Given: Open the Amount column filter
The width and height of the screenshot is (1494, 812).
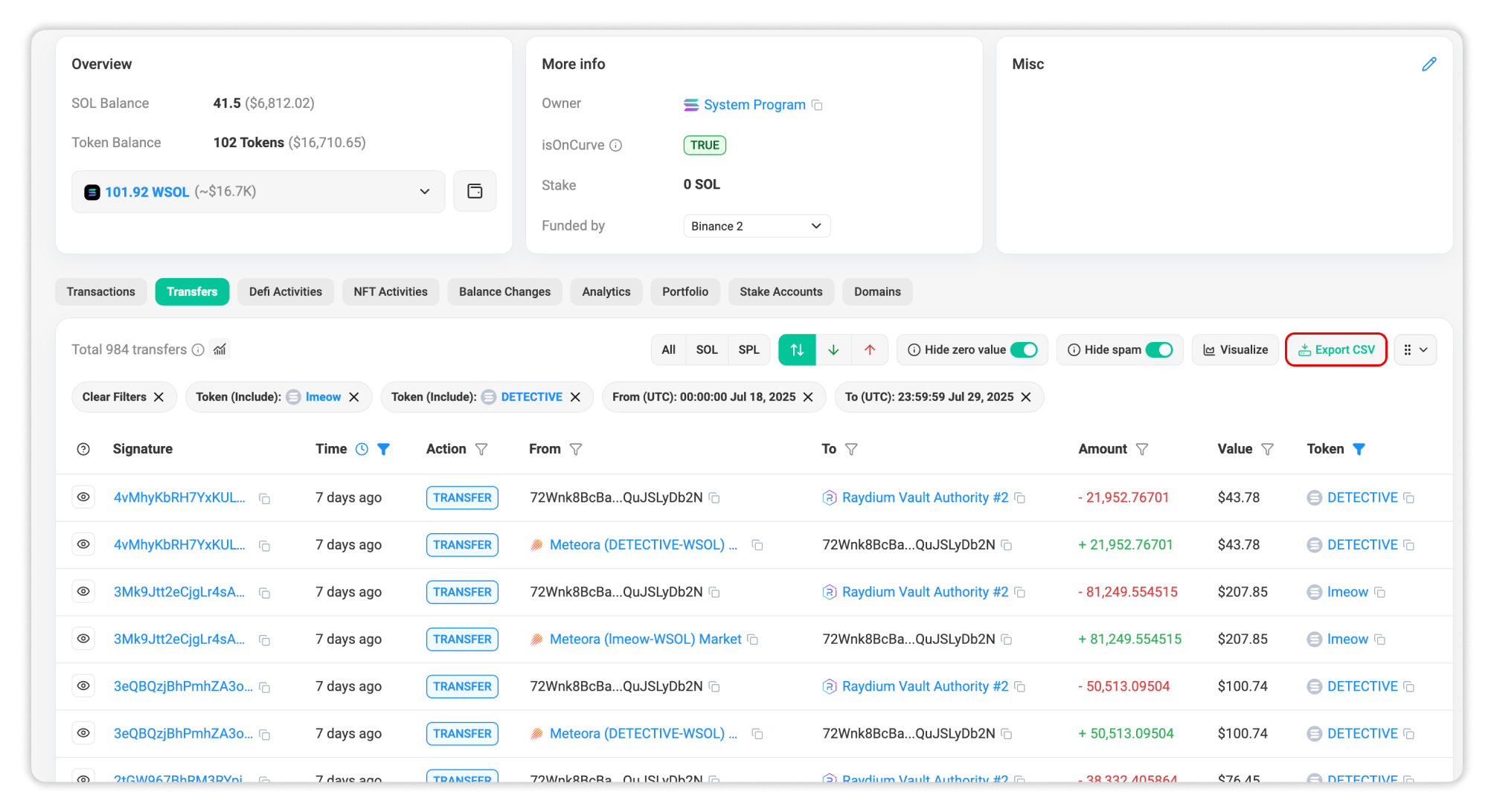Looking at the screenshot, I should pyautogui.click(x=1142, y=449).
